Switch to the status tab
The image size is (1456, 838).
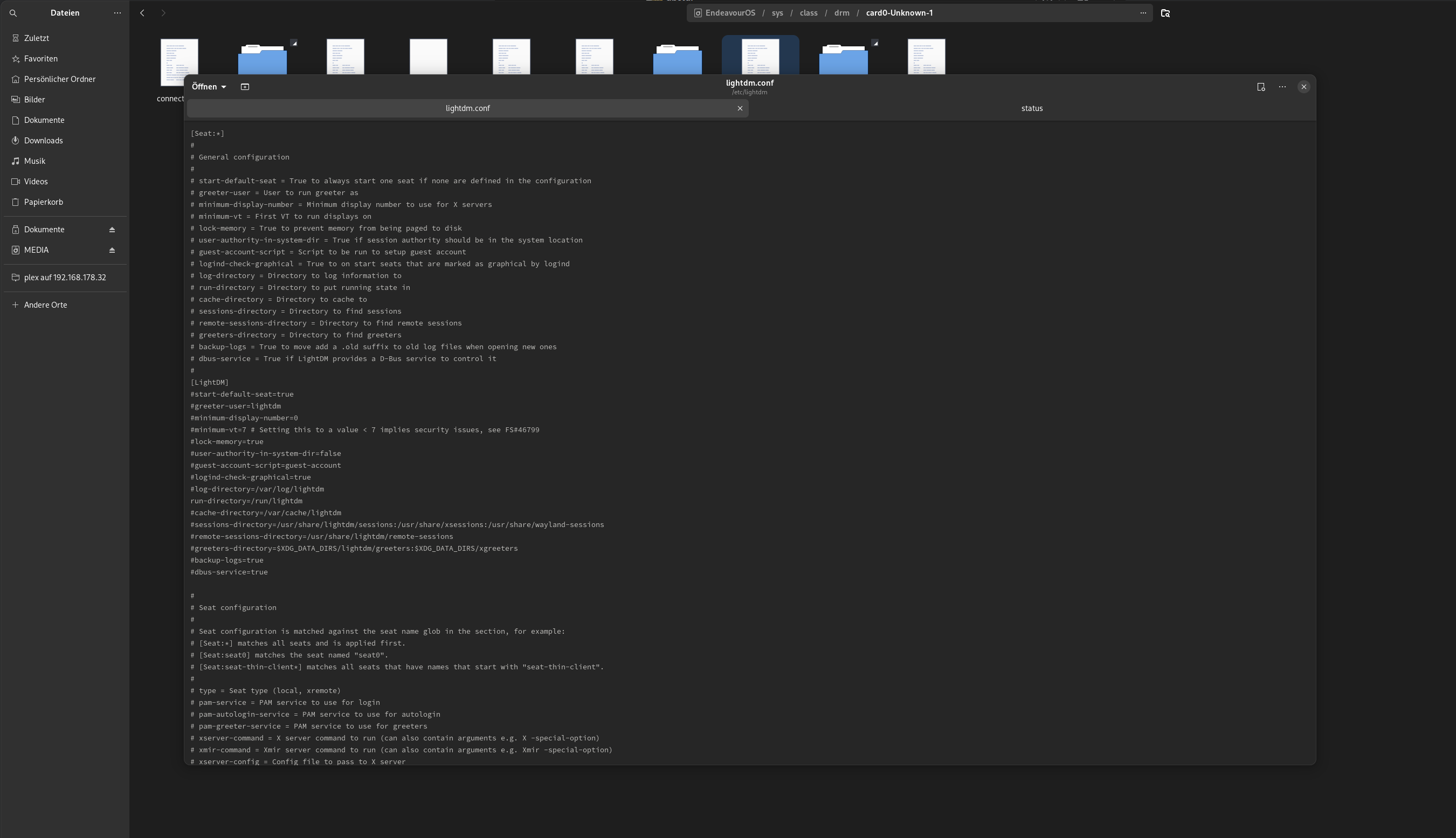[x=1031, y=108]
